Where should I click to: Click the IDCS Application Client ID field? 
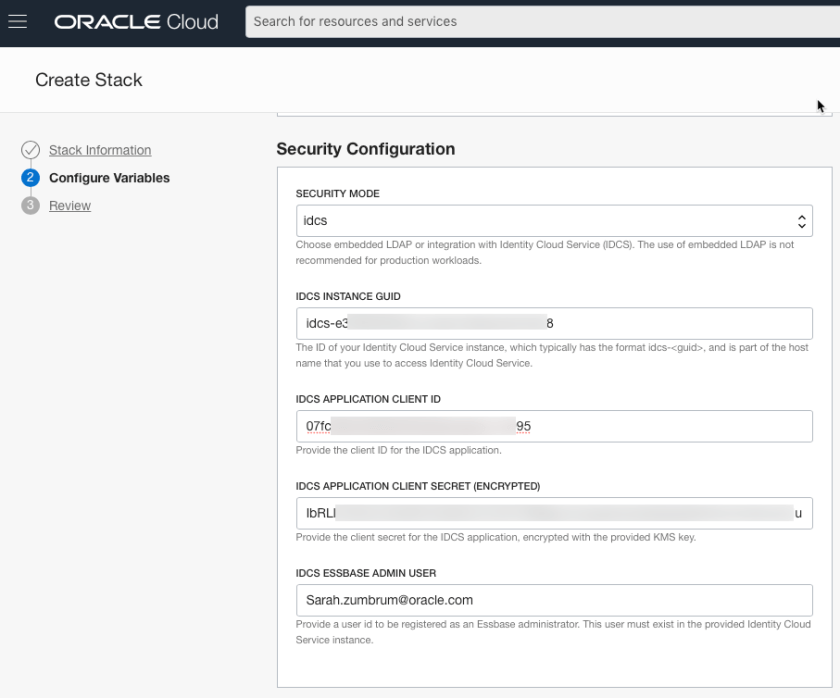553,426
